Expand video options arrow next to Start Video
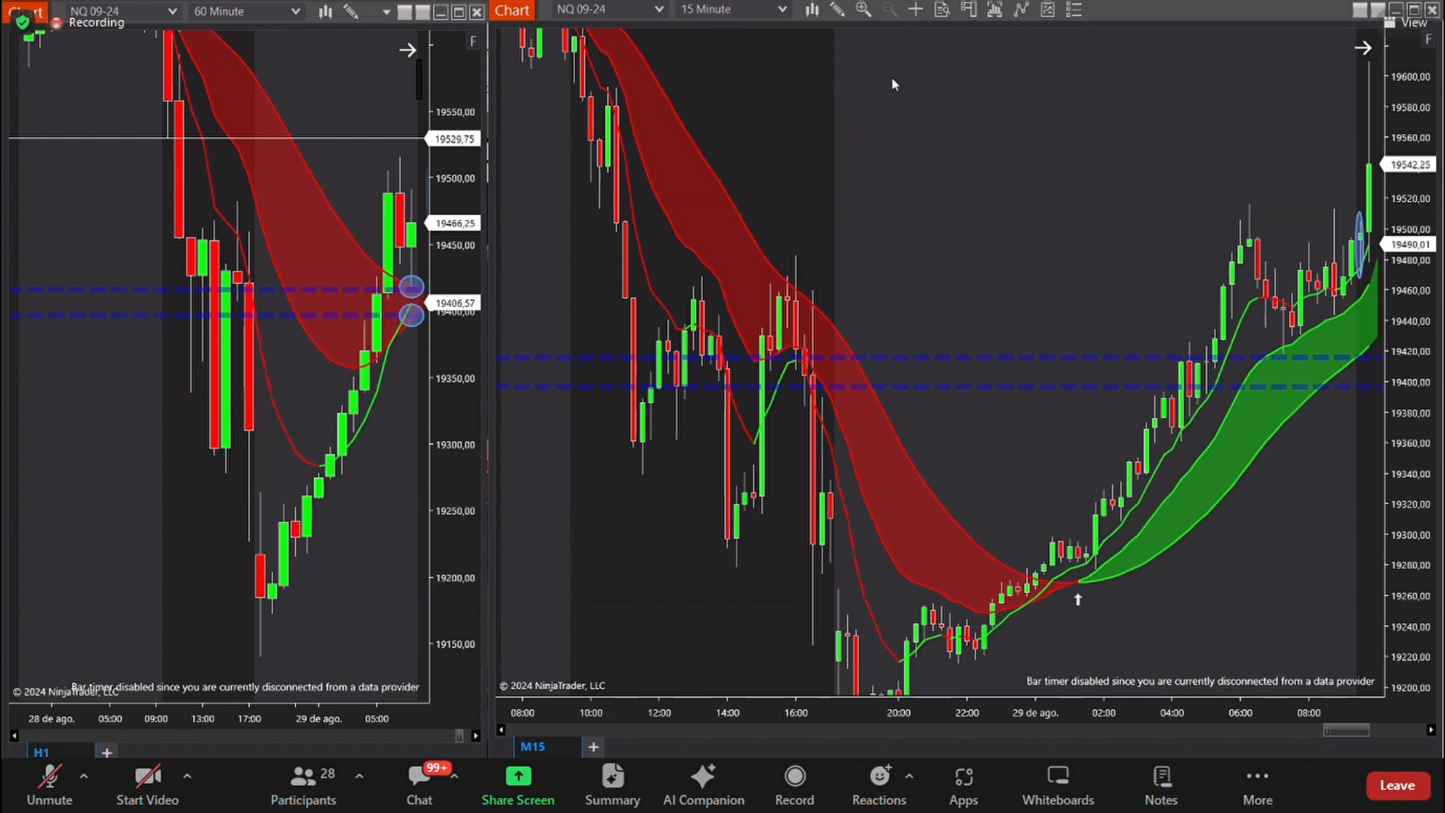Viewport: 1445px width, 813px height. 187,776
